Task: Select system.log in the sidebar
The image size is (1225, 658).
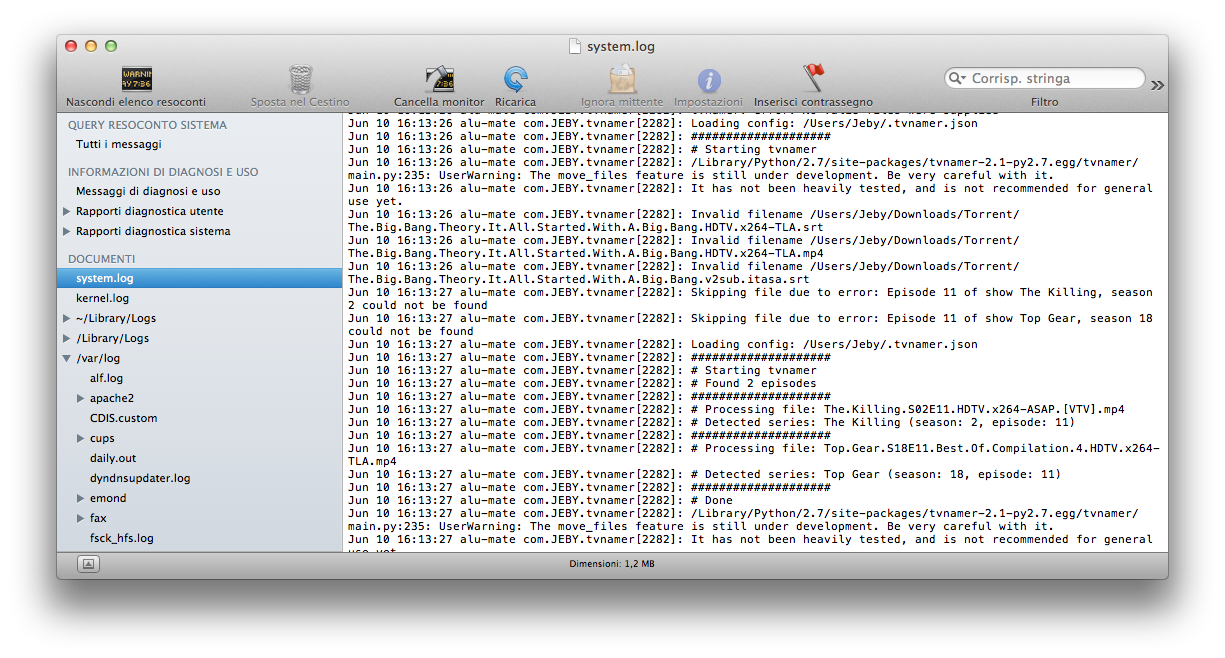Action: (x=199, y=278)
